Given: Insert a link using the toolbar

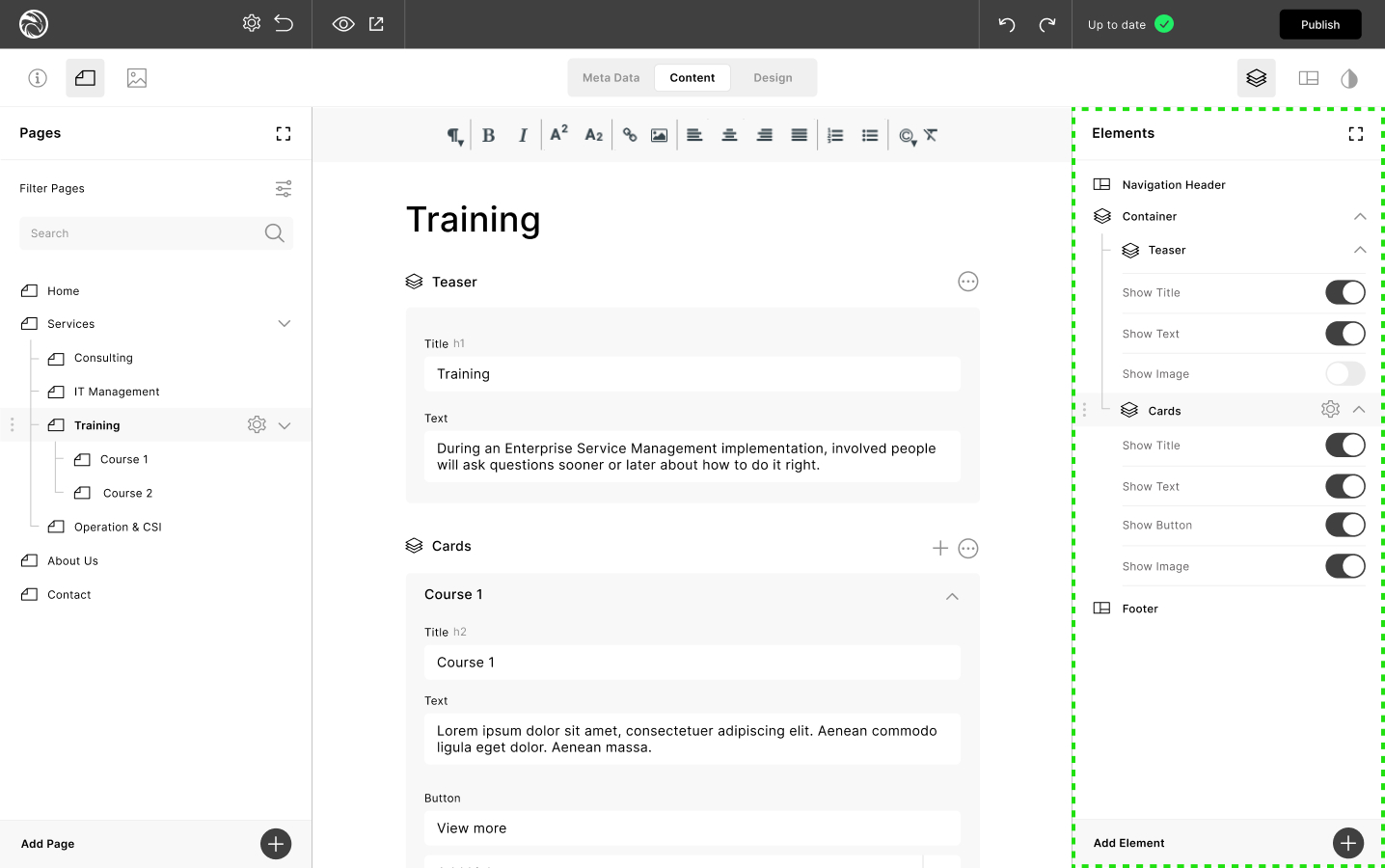Looking at the screenshot, I should point(630,135).
